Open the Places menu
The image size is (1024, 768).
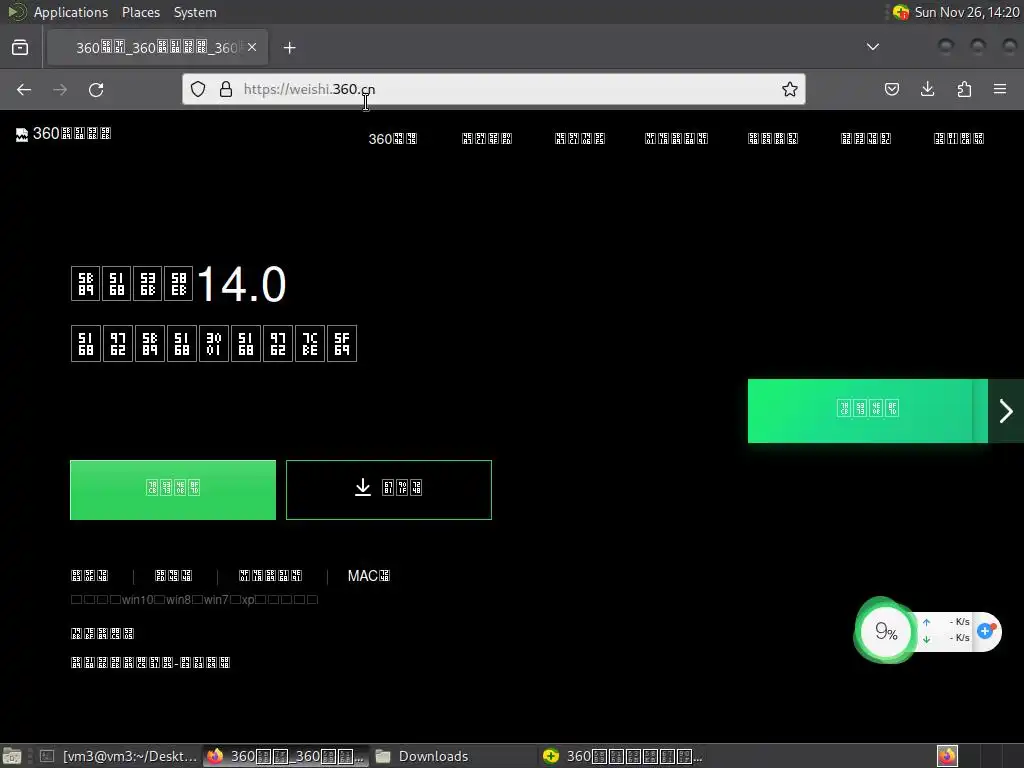(x=141, y=12)
